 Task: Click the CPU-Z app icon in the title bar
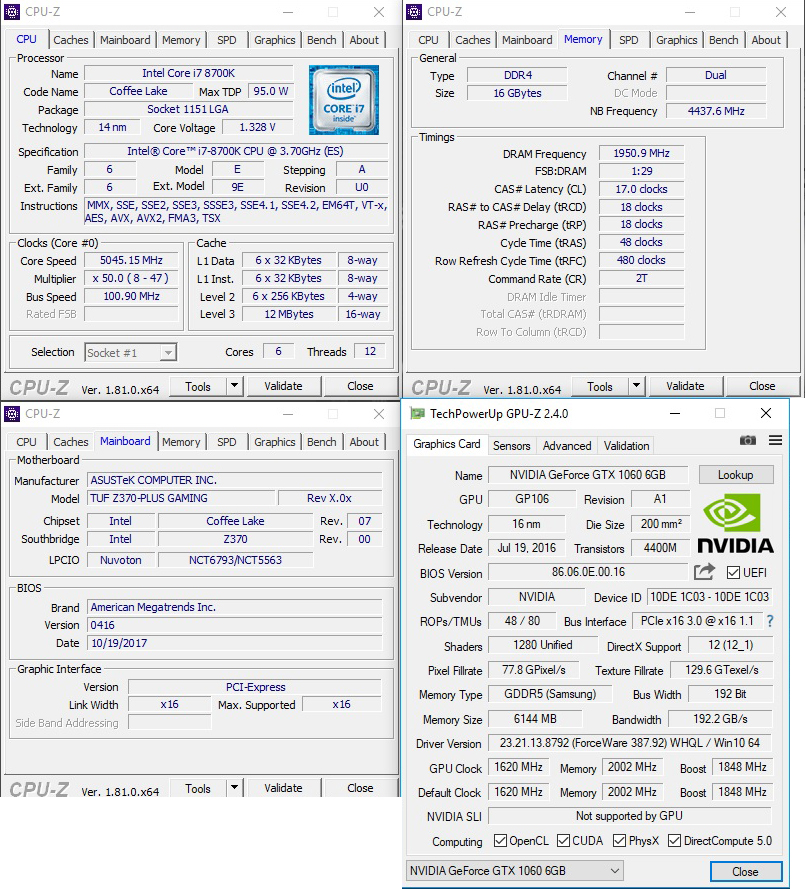coord(12,11)
